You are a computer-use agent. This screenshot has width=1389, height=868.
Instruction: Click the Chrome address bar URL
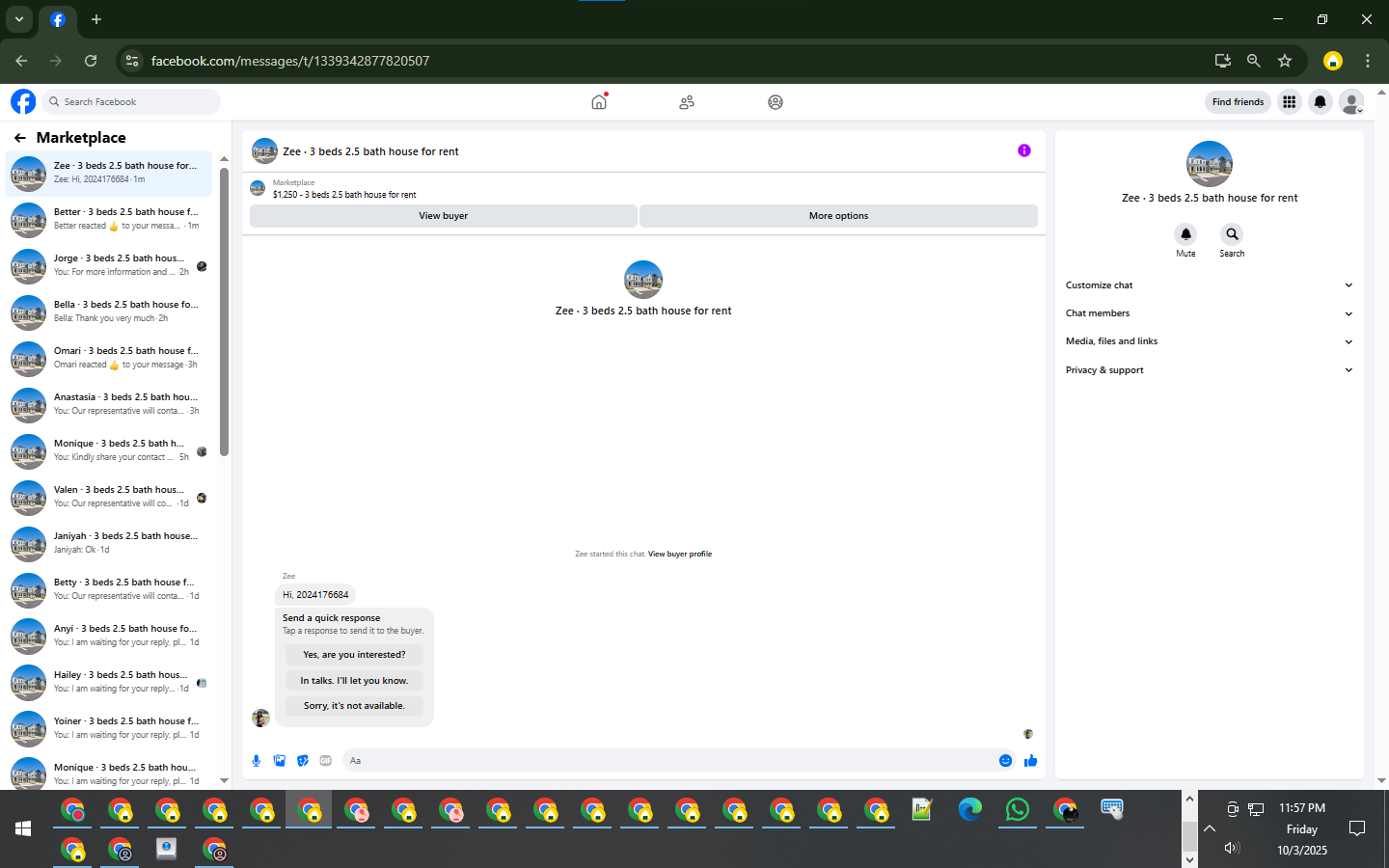pos(290,61)
